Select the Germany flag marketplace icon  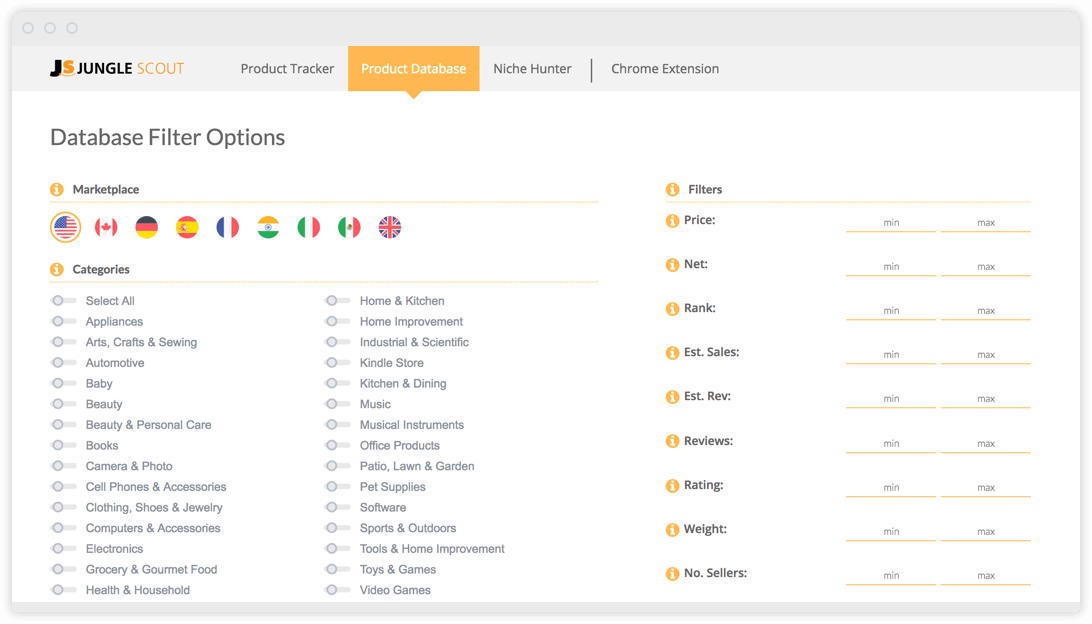pos(146,227)
